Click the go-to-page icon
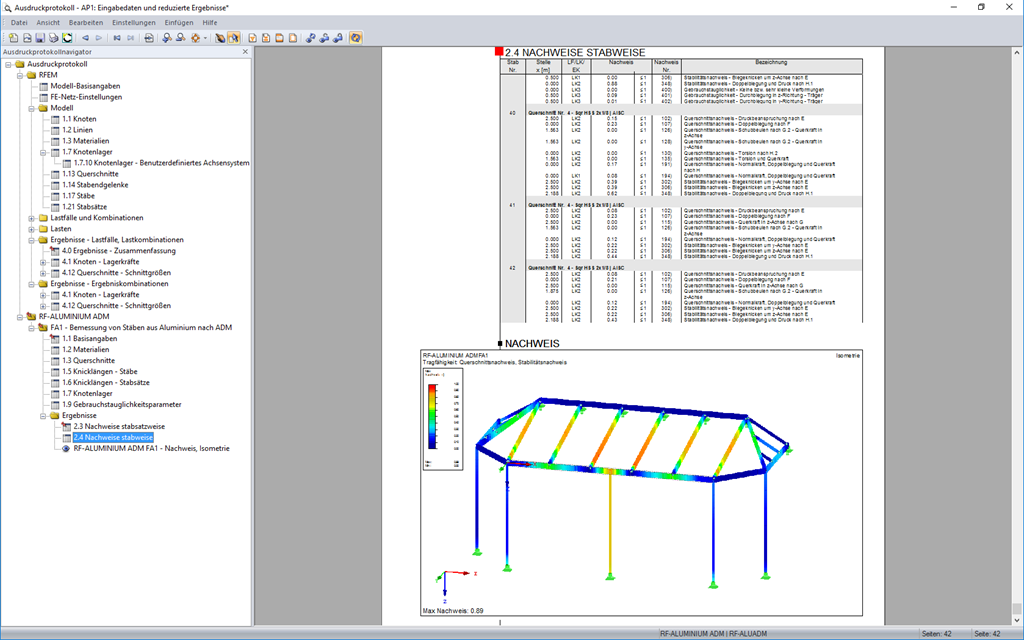 [149, 38]
